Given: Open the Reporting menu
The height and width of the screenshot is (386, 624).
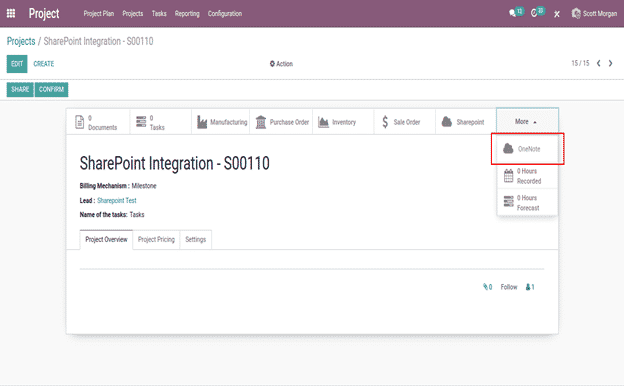Looking at the screenshot, I should [x=187, y=14].
